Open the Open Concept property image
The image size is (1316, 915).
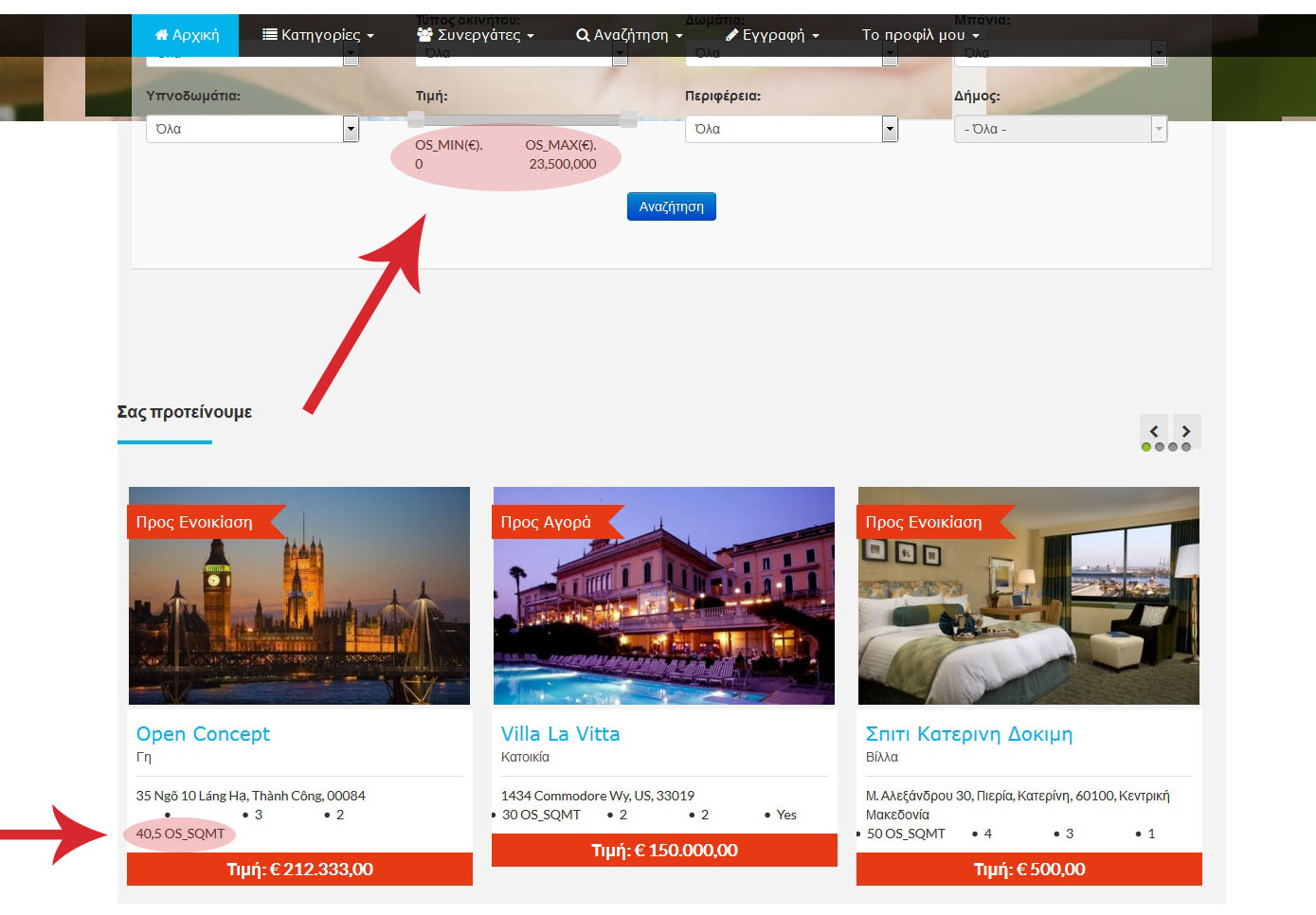[299, 596]
